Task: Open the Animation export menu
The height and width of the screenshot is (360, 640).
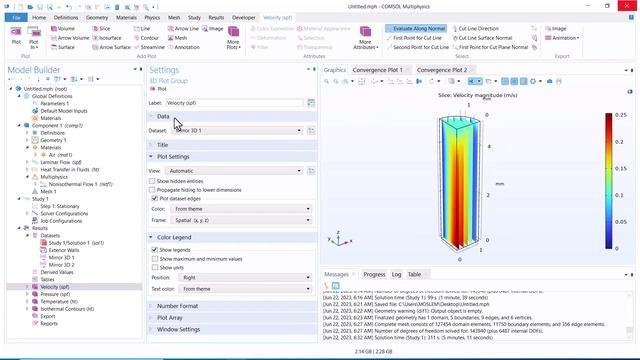Action: 562,38
